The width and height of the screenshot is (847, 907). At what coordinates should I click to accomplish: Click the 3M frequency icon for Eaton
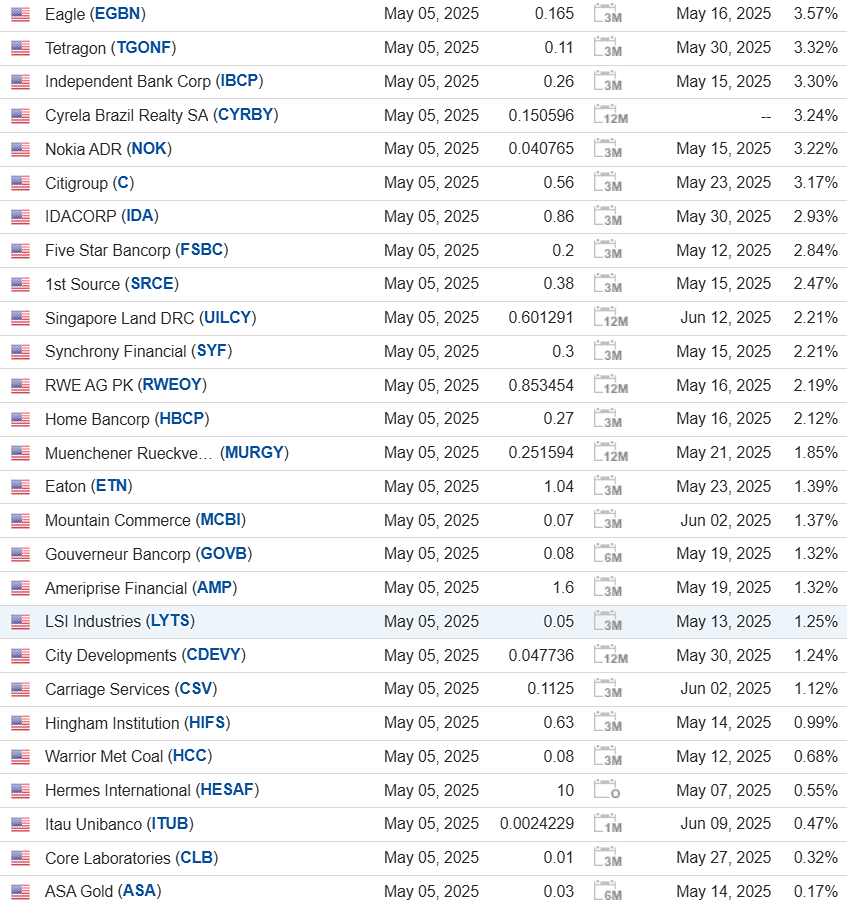click(x=608, y=487)
